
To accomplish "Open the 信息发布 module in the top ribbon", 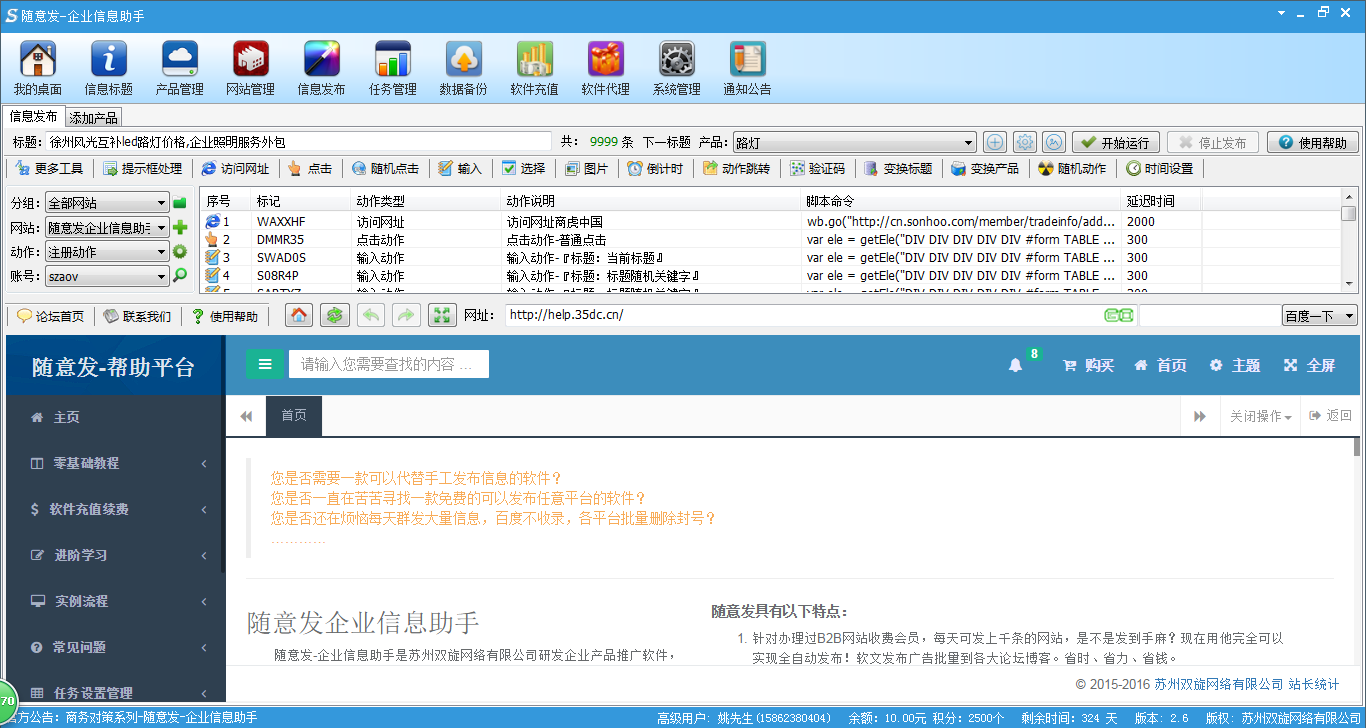I will pos(320,66).
